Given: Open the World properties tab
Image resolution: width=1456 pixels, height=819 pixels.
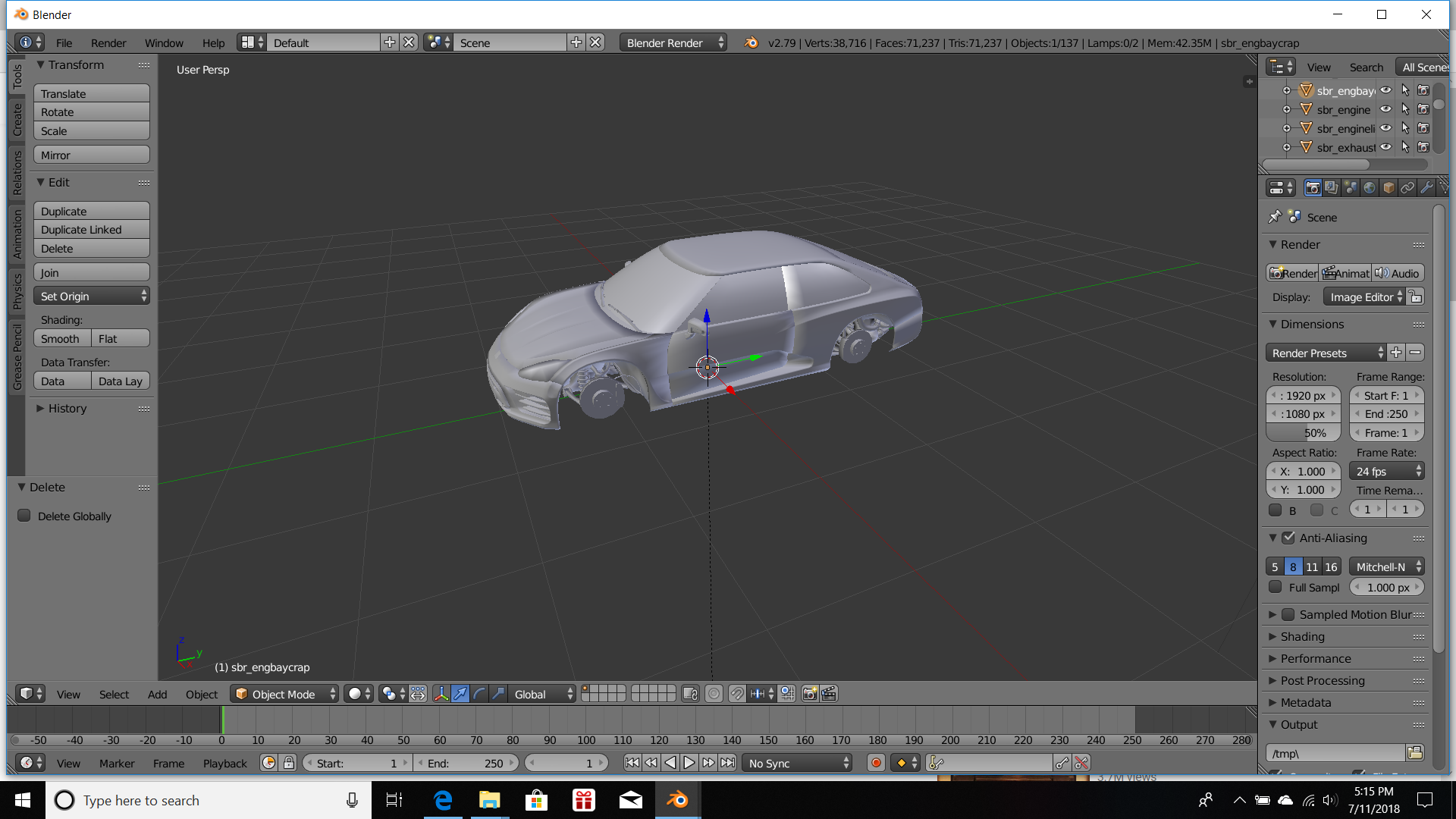Looking at the screenshot, I should (1370, 188).
